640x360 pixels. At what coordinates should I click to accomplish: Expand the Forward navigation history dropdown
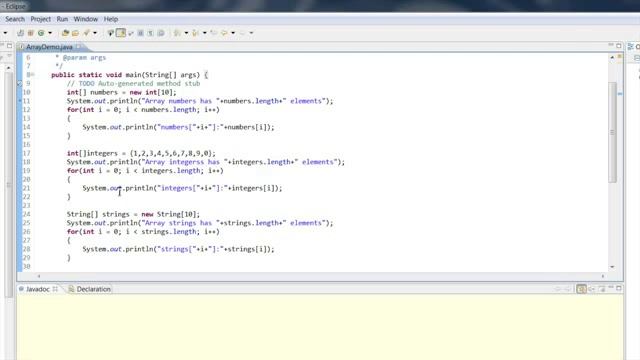point(251,33)
